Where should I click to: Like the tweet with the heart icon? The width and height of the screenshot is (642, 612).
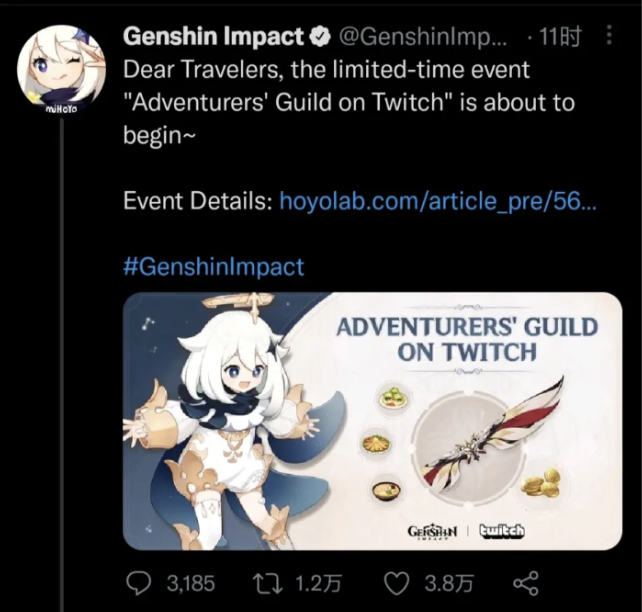tap(397, 583)
